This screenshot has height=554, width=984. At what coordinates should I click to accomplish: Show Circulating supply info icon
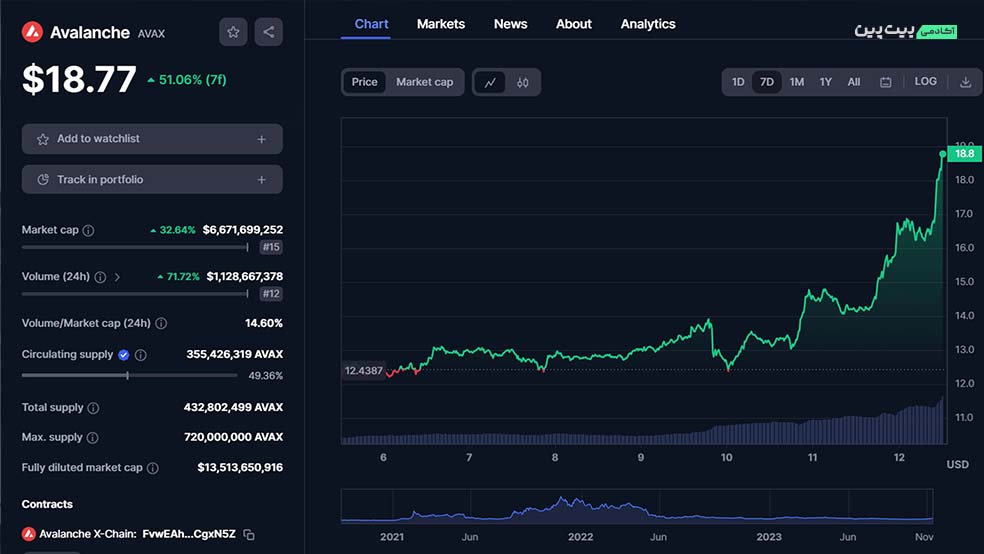coord(141,355)
